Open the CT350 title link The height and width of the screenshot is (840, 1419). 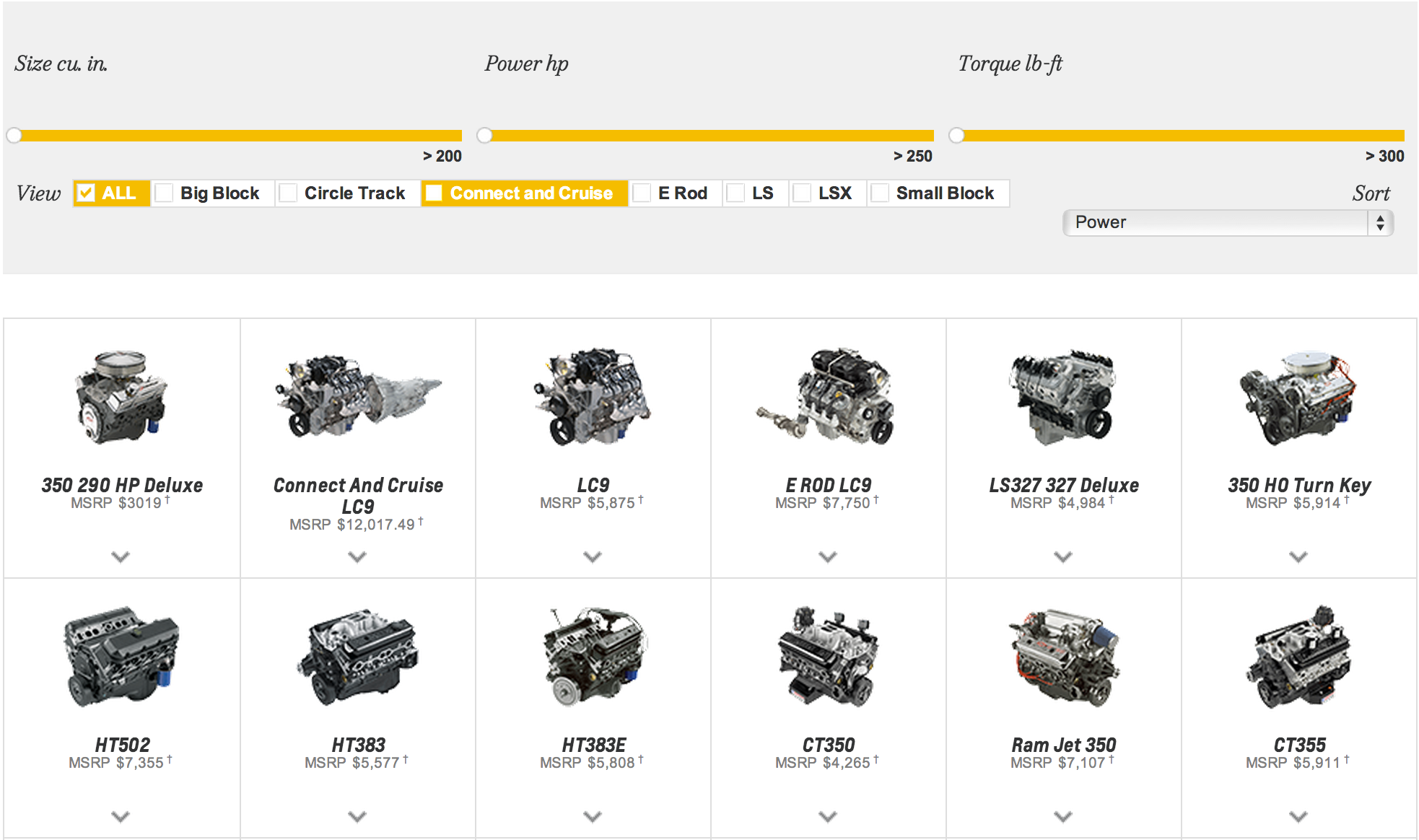click(829, 745)
